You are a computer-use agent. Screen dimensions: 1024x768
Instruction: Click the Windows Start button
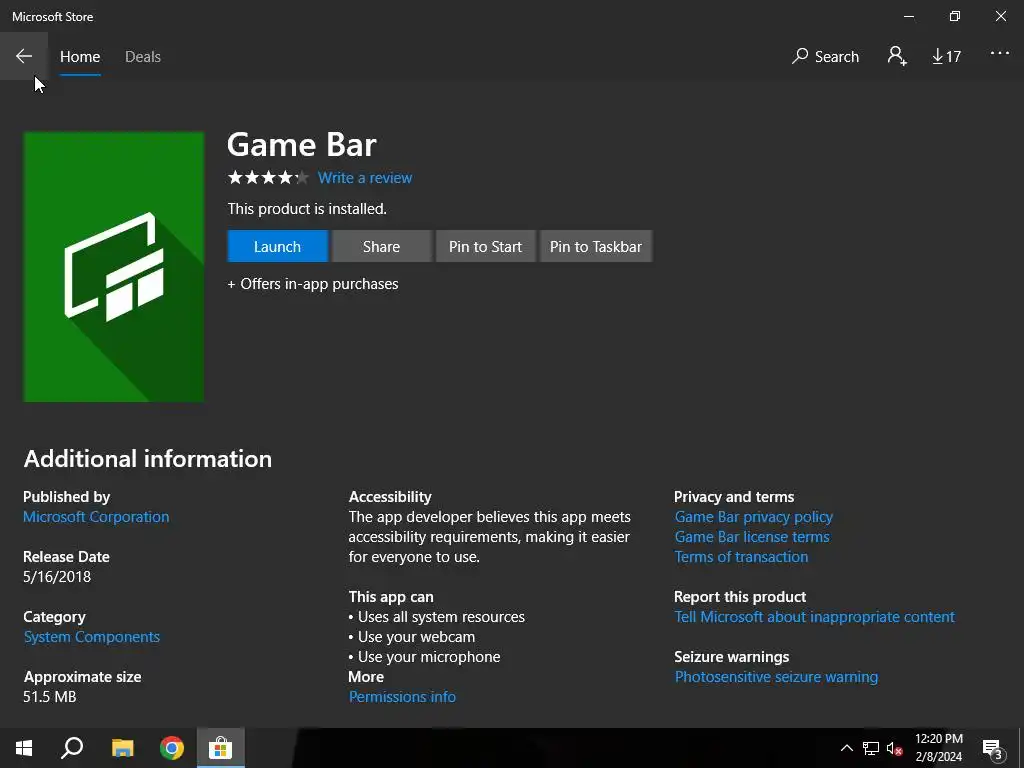click(24, 748)
